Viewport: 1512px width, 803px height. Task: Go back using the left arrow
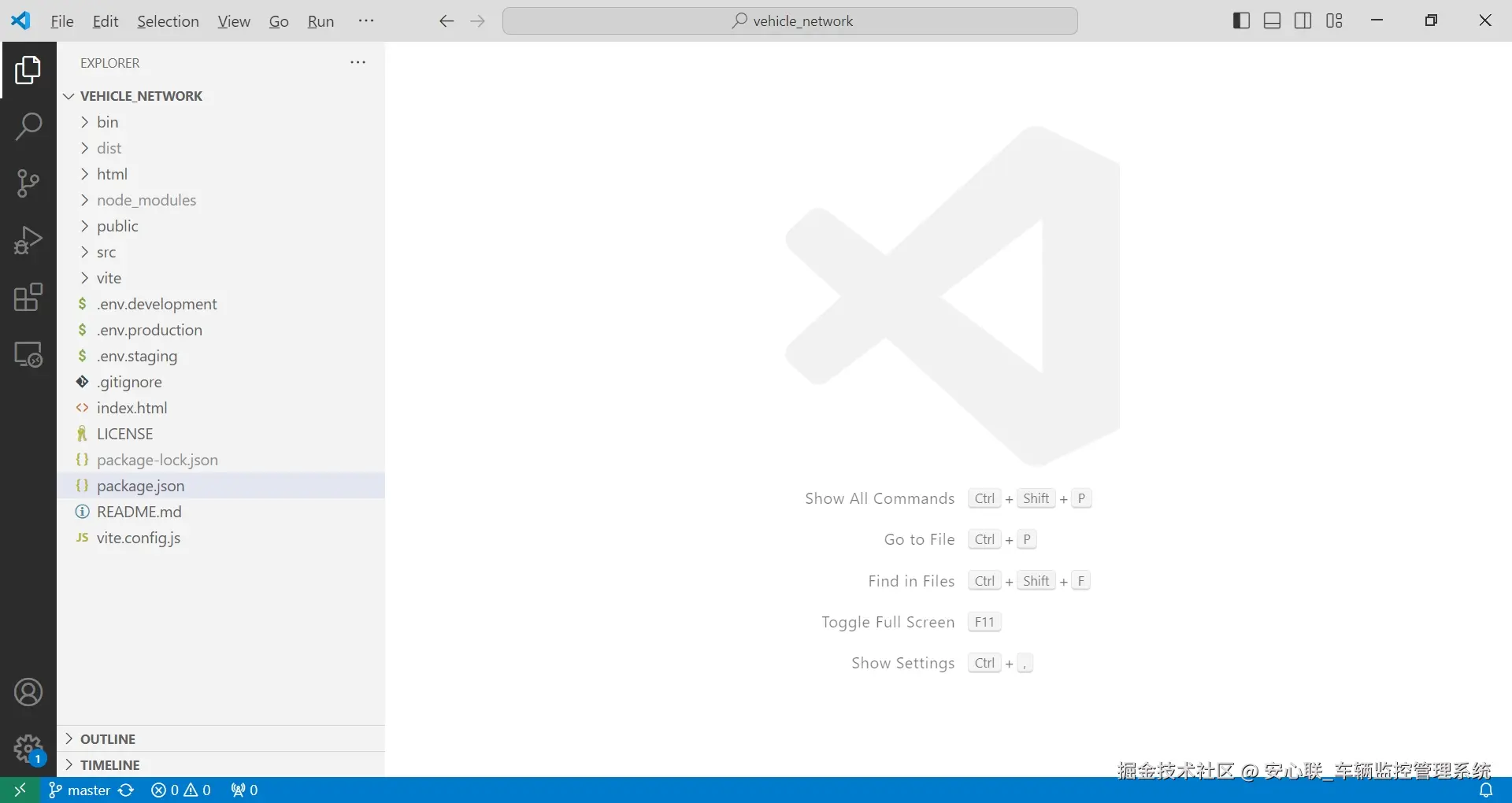click(447, 21)
